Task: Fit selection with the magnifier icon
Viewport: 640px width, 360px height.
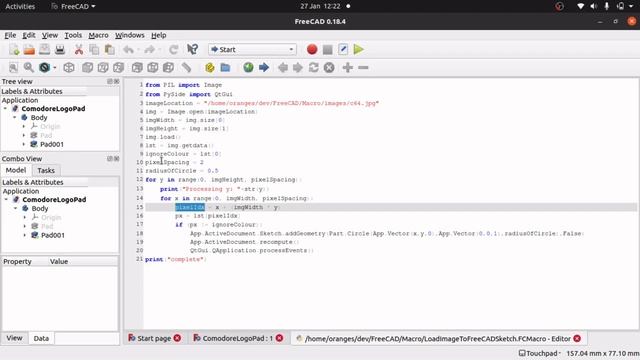Action: click(29, 67)
